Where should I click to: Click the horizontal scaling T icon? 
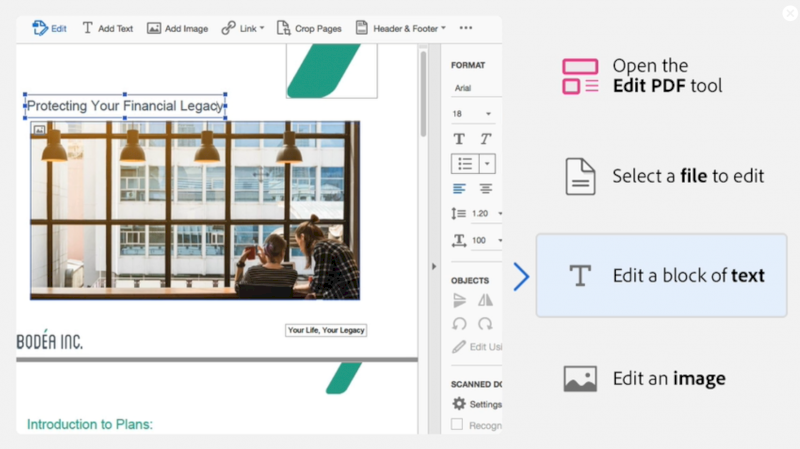[459, 240]
